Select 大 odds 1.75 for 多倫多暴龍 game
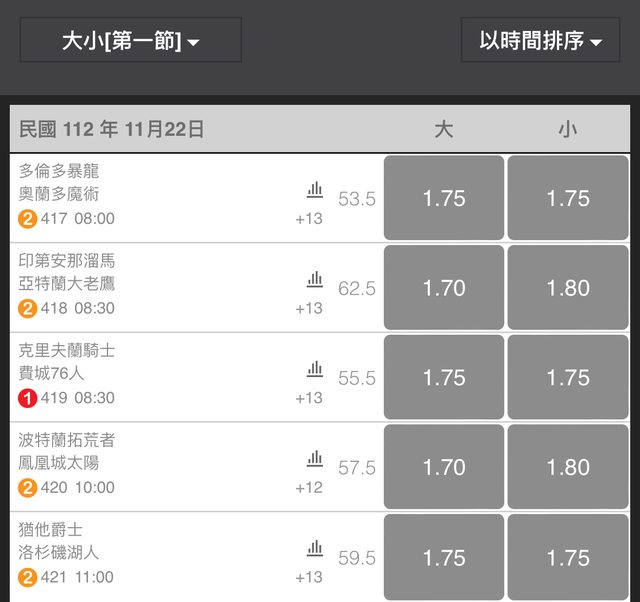640x602 pixels. click(x=444, y=198)
